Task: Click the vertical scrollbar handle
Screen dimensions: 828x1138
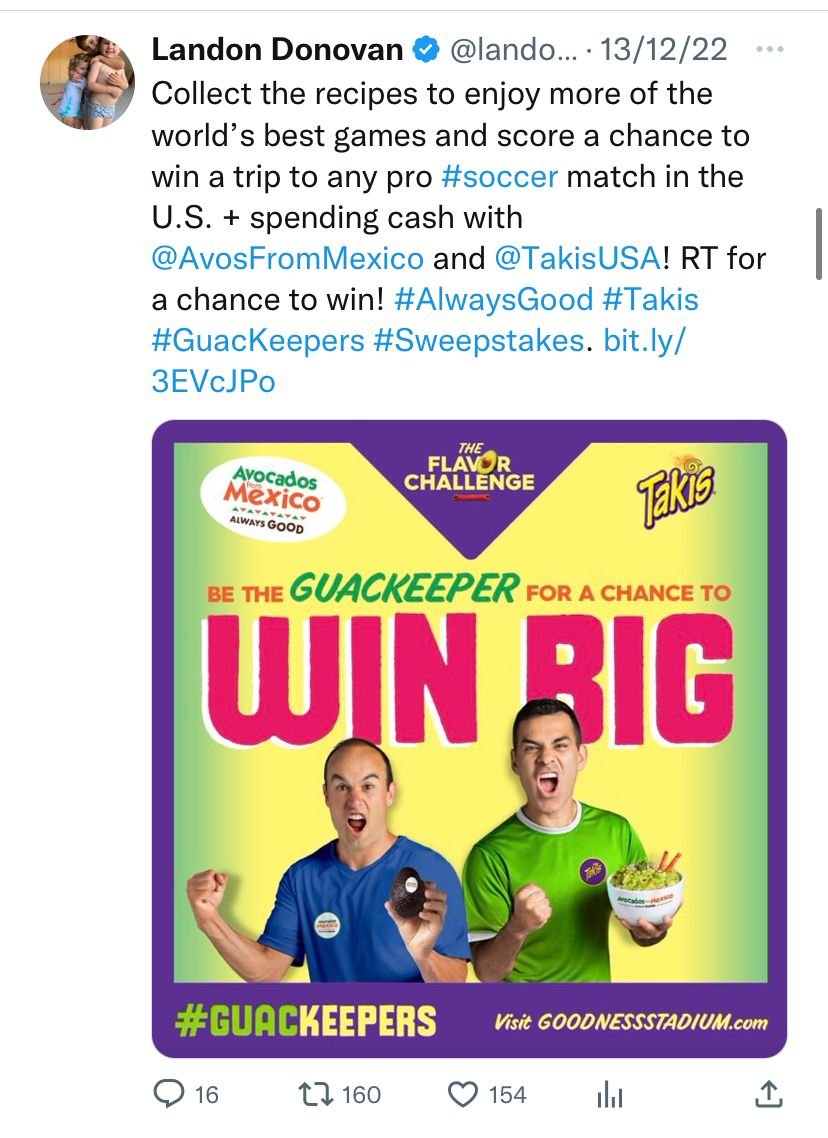Action: pos(819,244)
